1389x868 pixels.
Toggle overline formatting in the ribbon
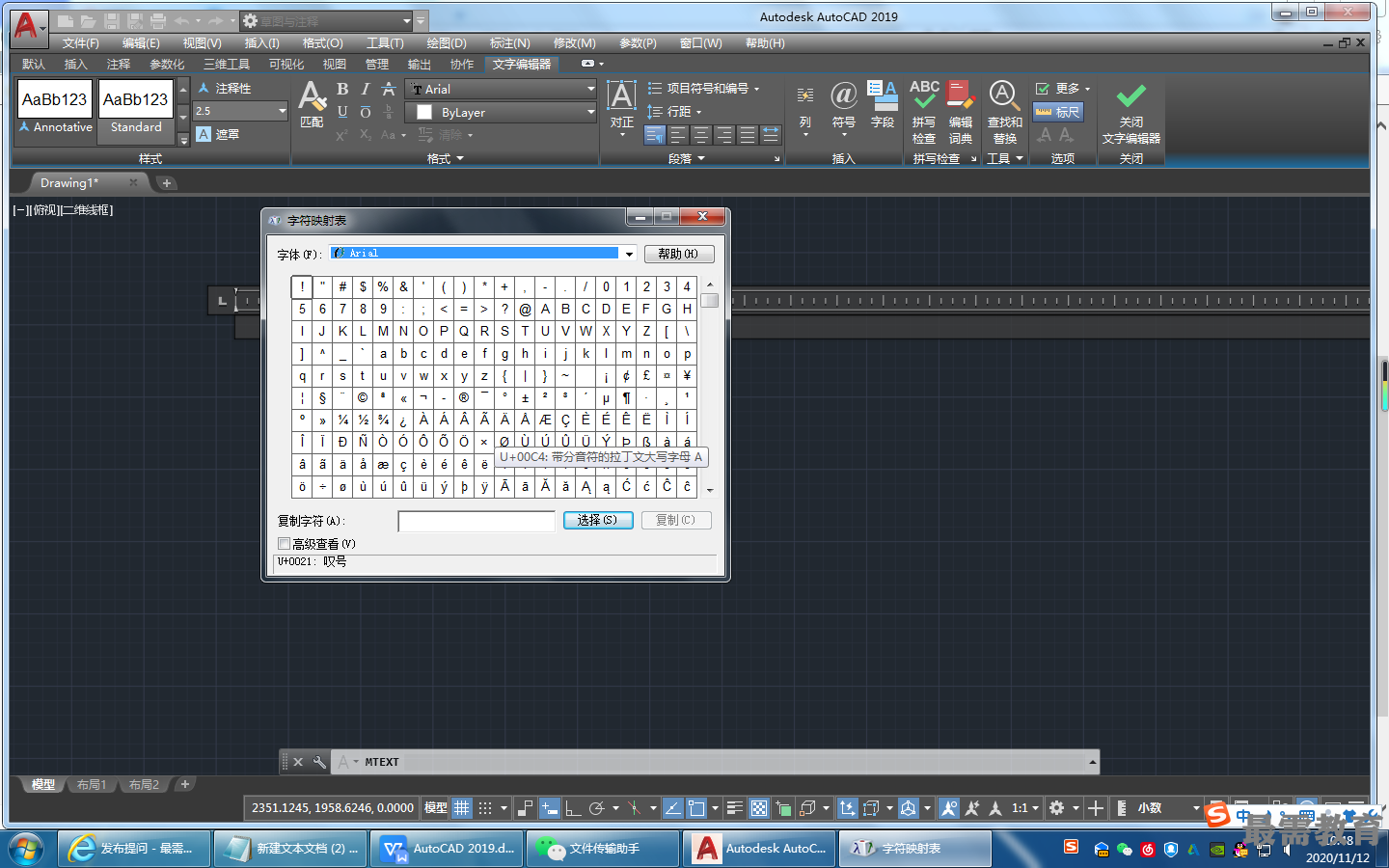point(366,112)
